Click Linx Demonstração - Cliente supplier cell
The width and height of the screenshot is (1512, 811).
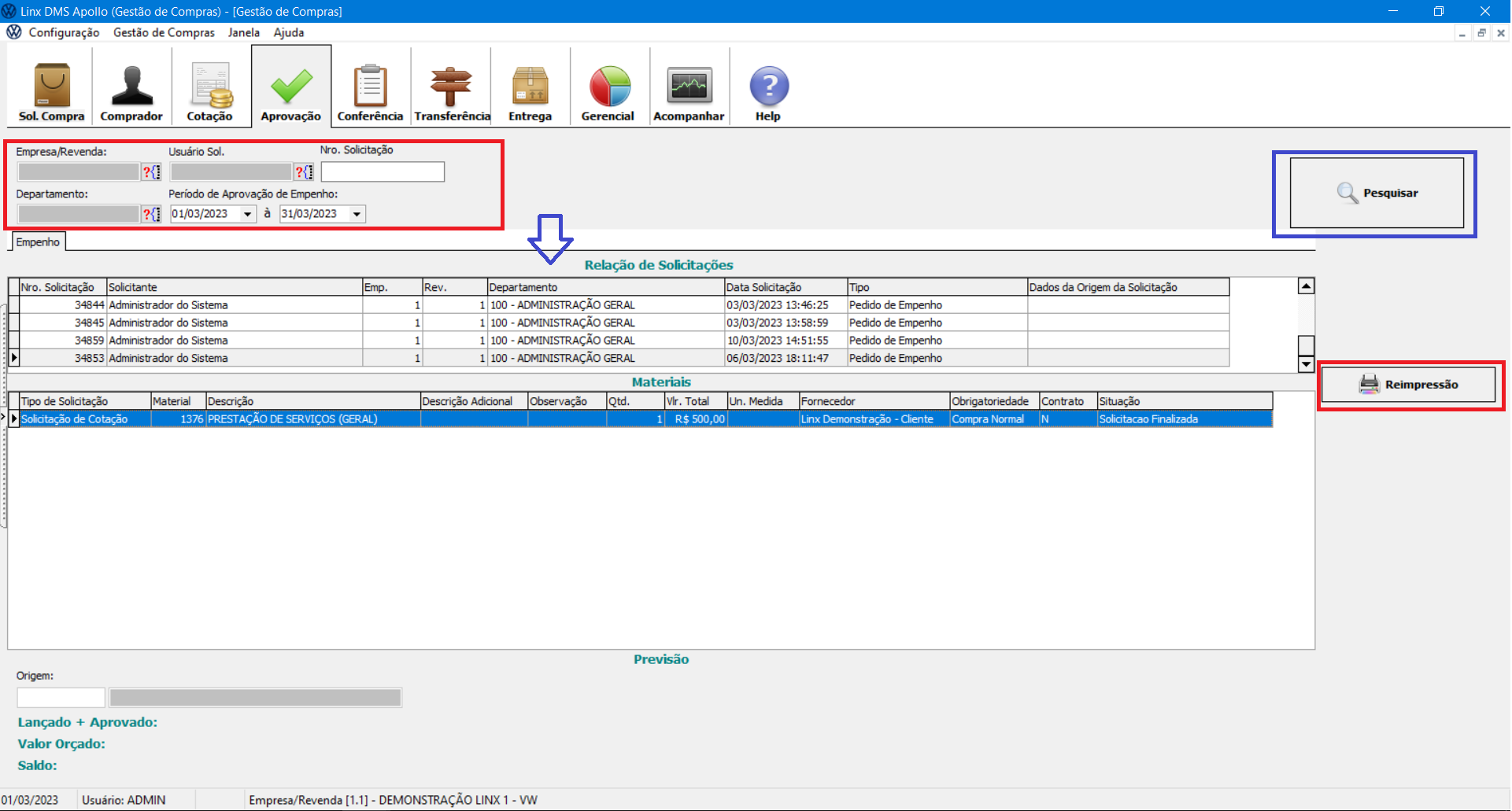pyautogui.click(x=874, y=419)
